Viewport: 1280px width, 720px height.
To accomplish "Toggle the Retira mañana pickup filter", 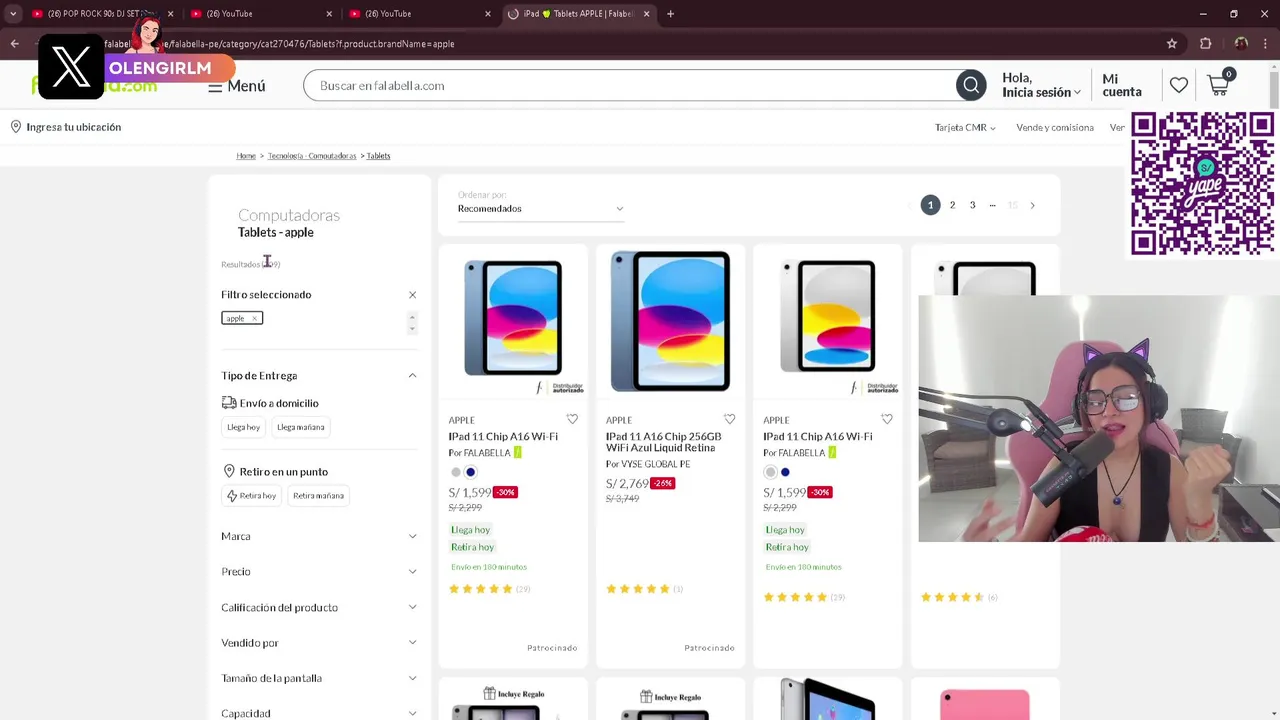I will point(318,496).
